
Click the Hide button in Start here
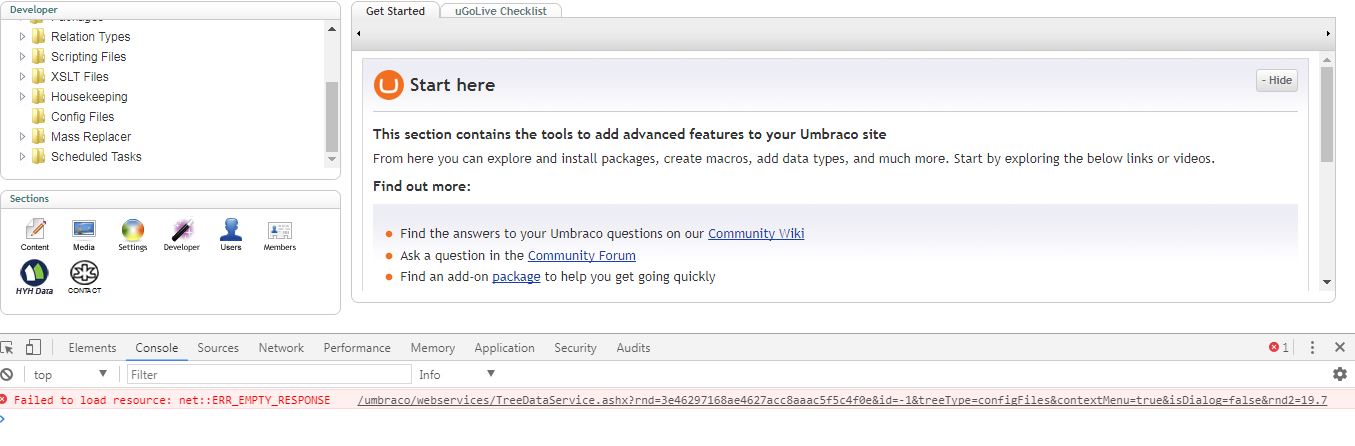(x=1277, y=81)
